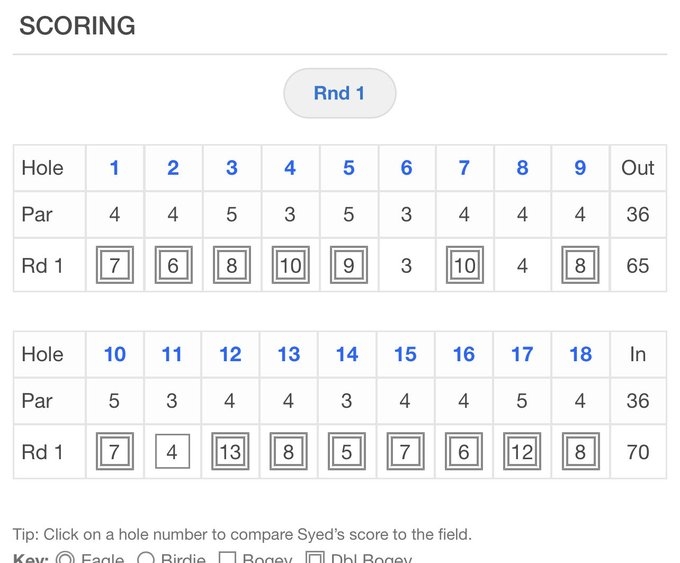
Task: Click hole number 4 link
Action: click(x=290, y=168)
